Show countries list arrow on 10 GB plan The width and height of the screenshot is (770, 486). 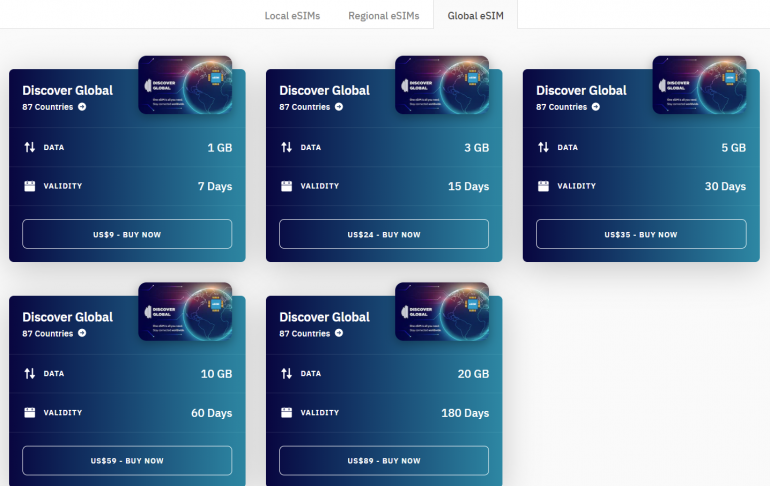tap(82, 333)
